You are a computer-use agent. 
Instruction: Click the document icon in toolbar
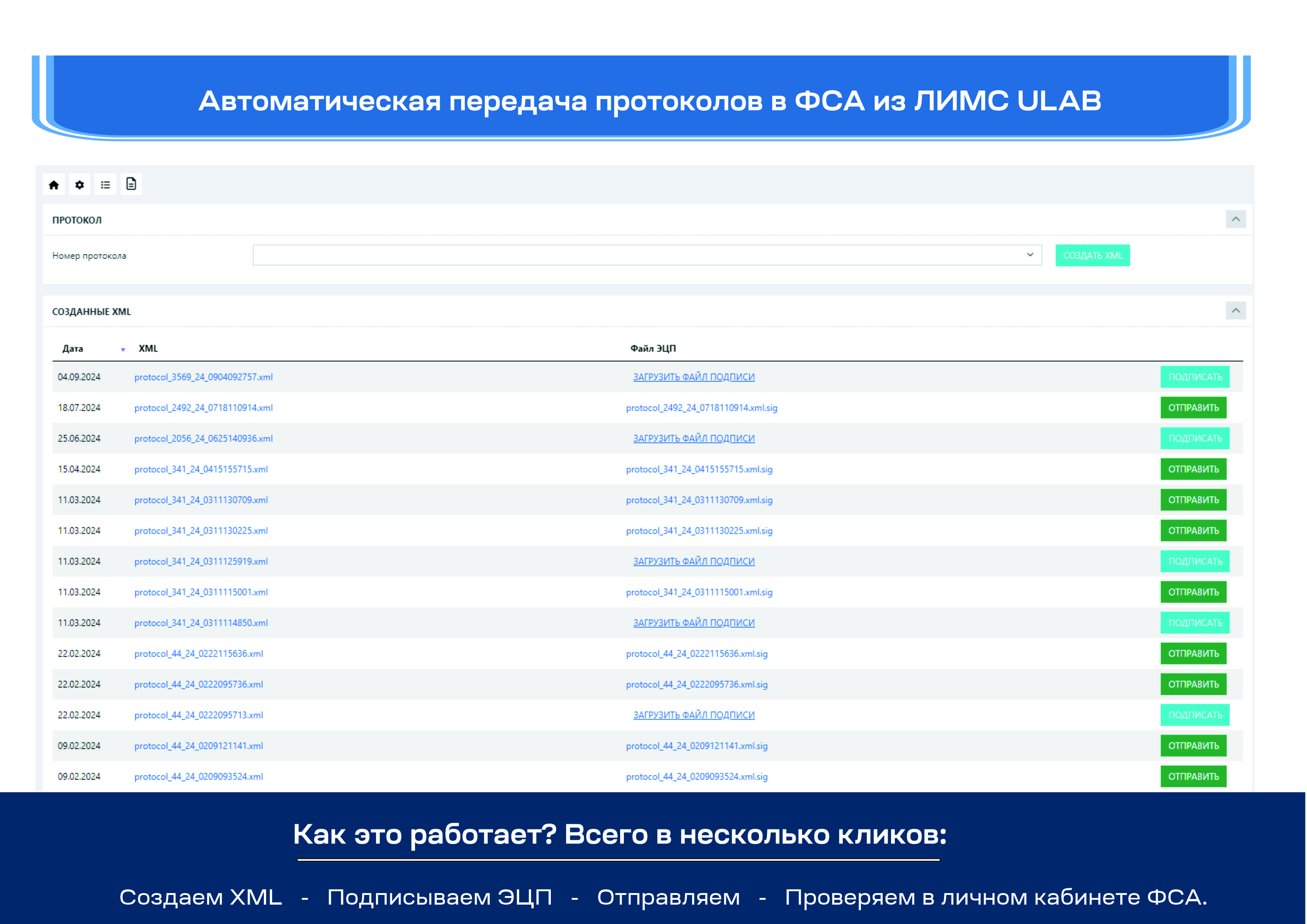(131, 184)
